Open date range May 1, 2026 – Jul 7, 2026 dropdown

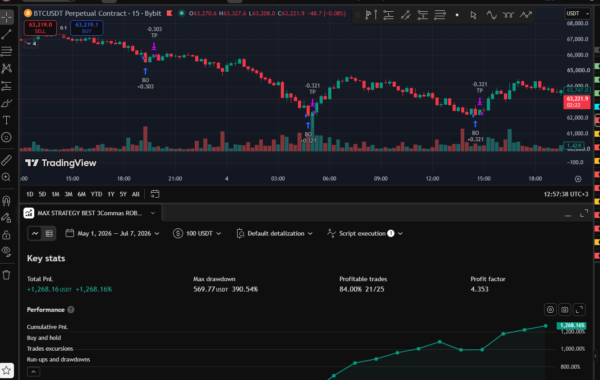(112, 233)
